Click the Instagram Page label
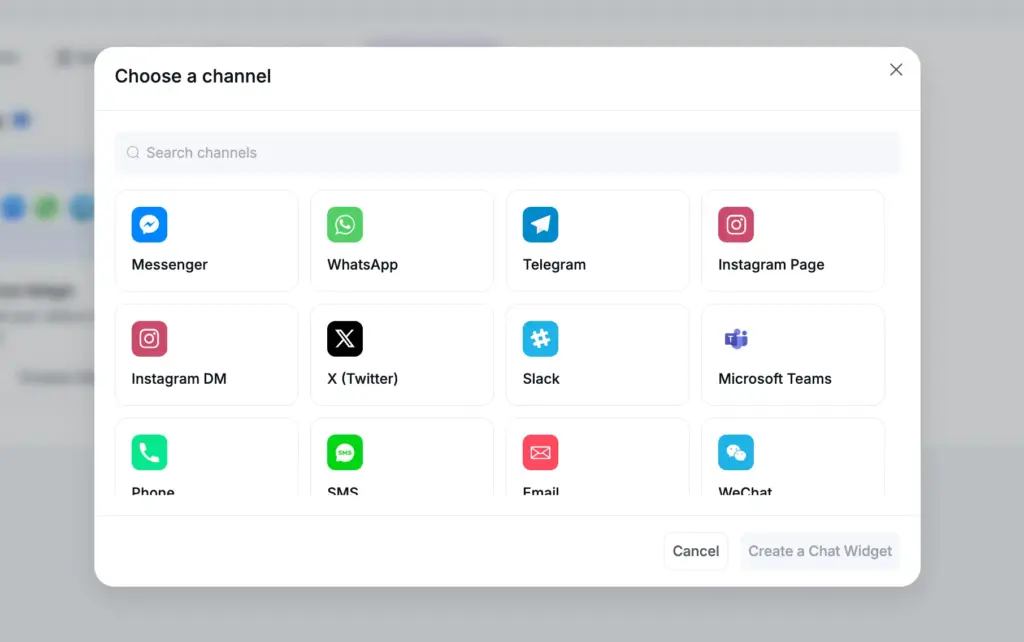The image size is (1024, 642). point(771,265)
